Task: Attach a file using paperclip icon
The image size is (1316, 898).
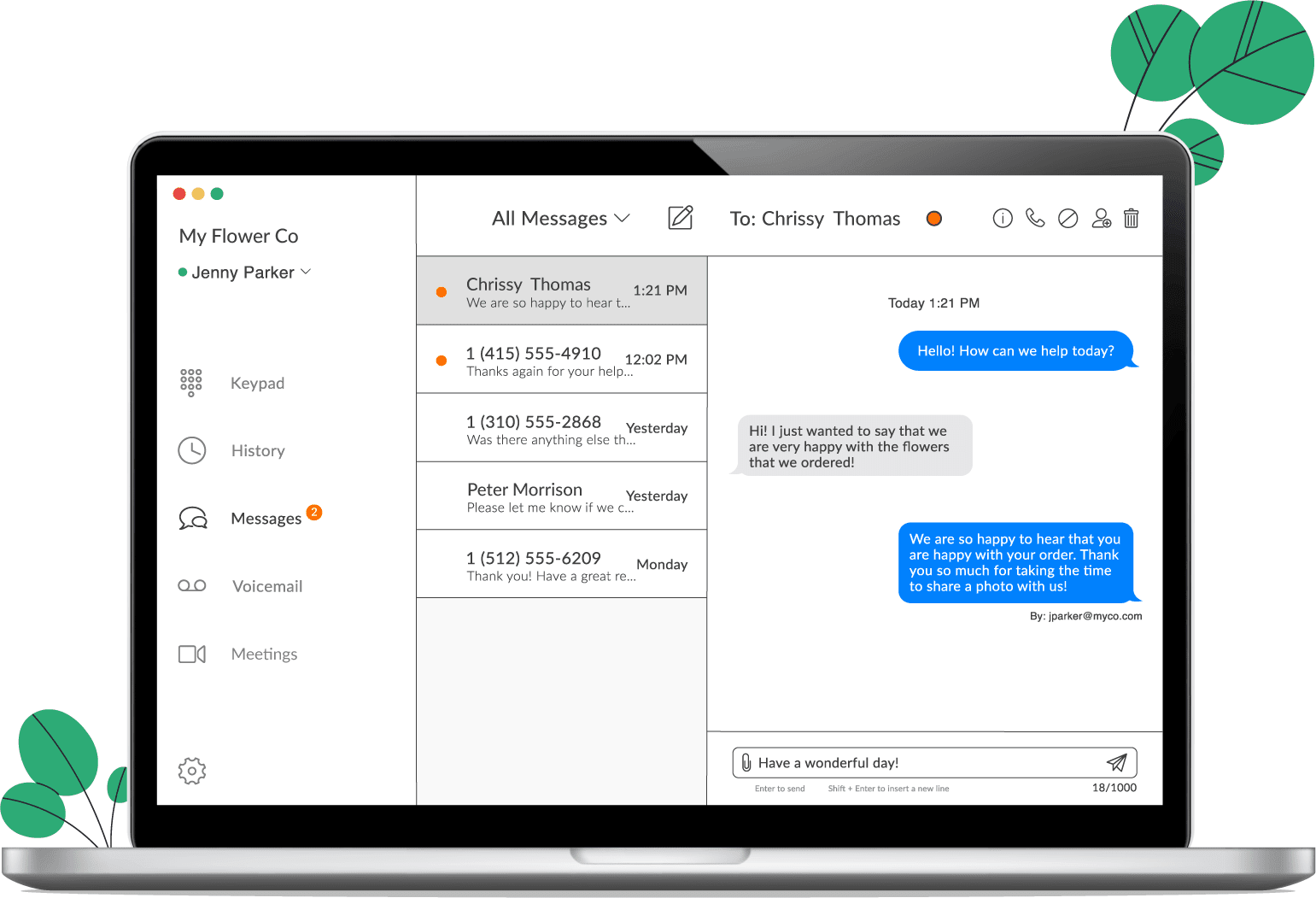Action: (x=746, y=763)
